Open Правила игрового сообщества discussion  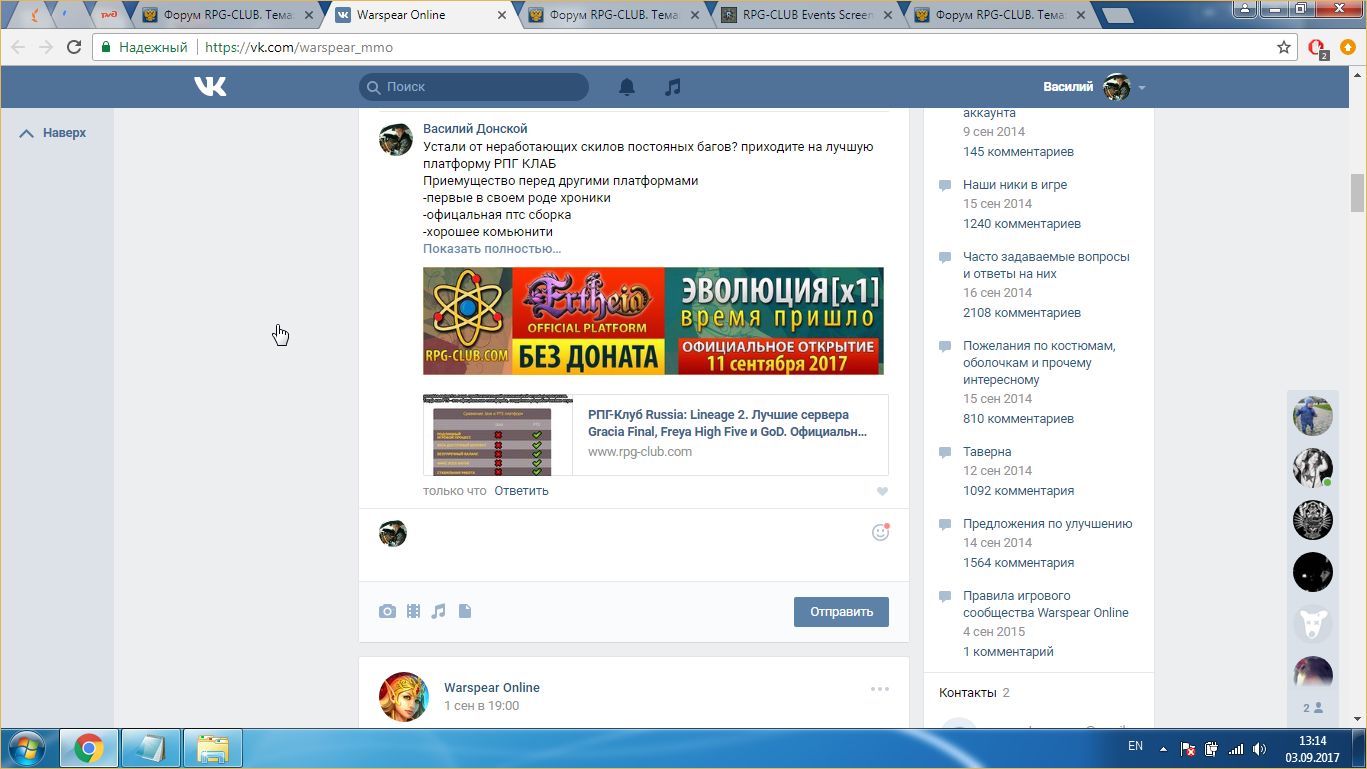coord(1046,604)
